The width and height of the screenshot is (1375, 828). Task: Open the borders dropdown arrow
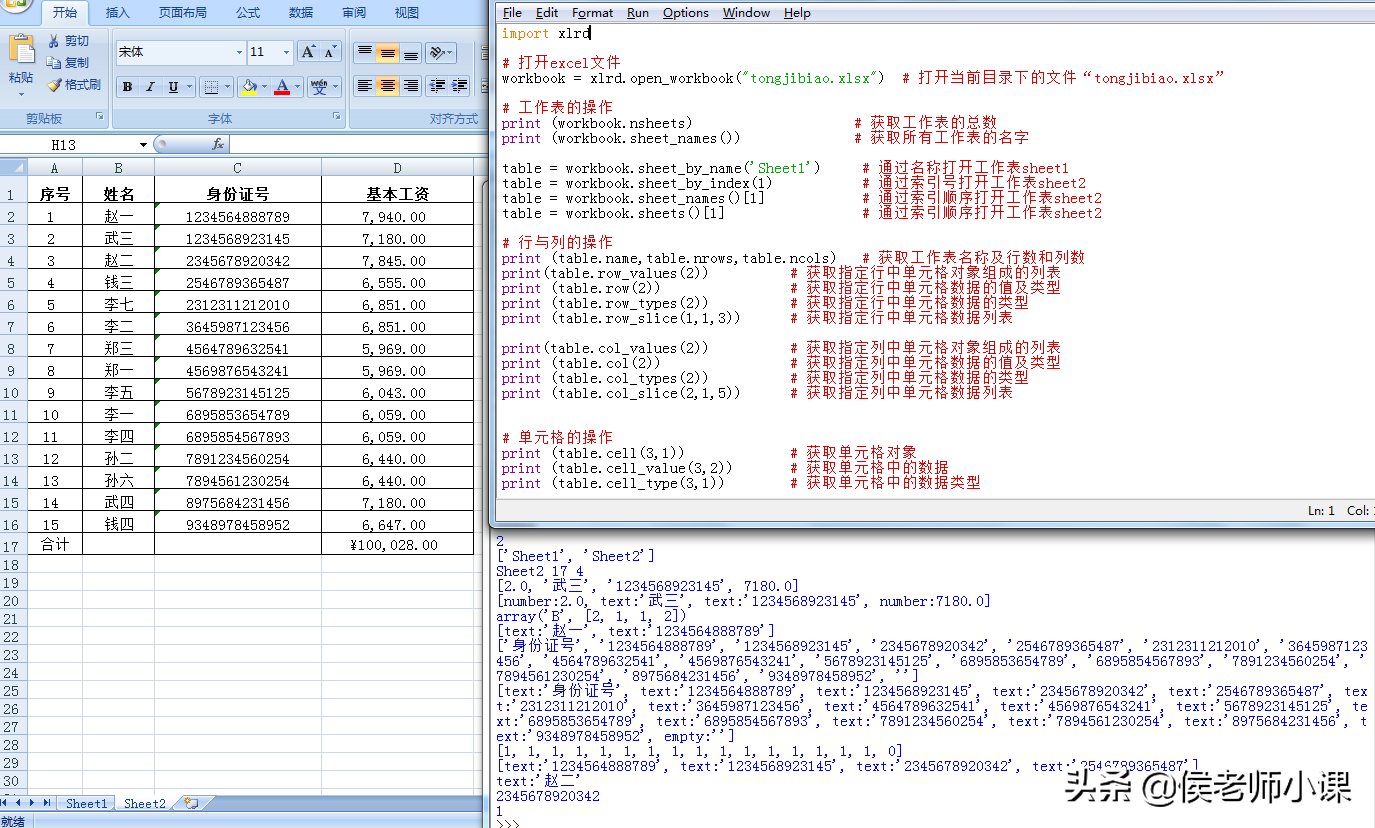pyautogui.click(x=227, y=87)
